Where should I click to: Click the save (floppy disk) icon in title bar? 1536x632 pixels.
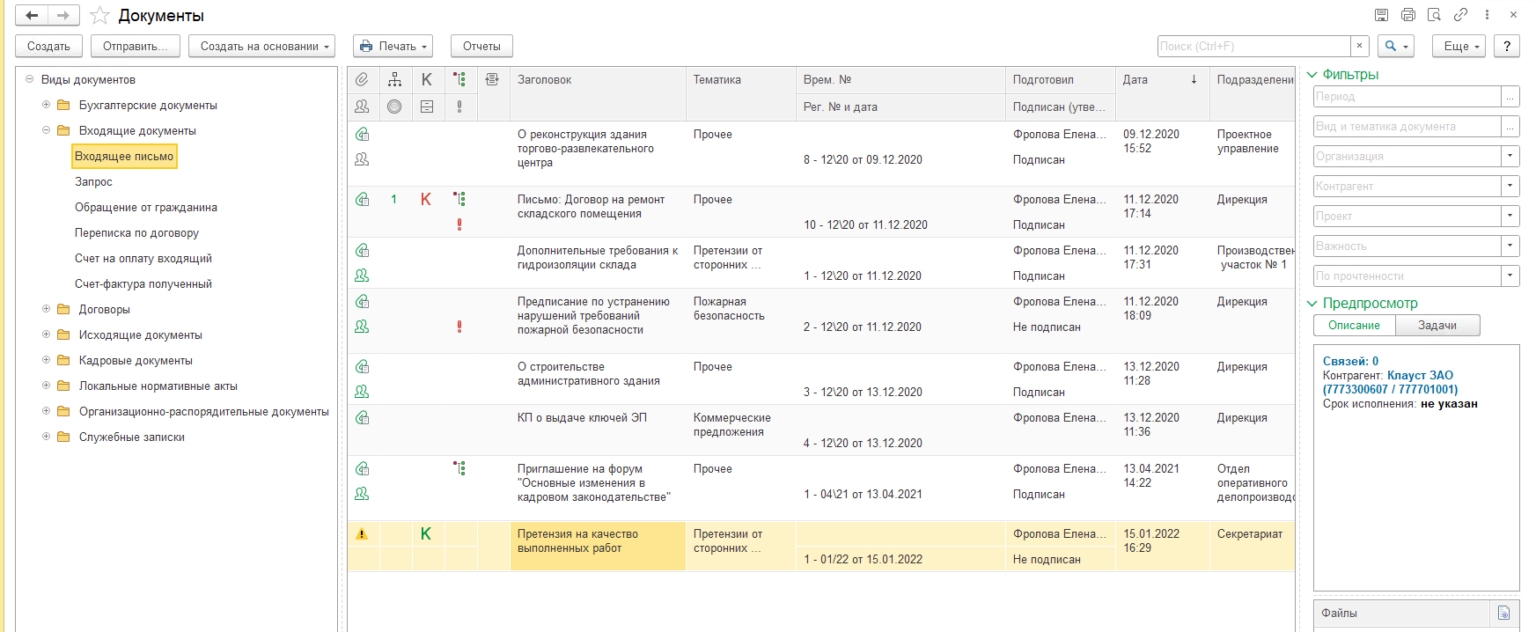coord(1381,15)
